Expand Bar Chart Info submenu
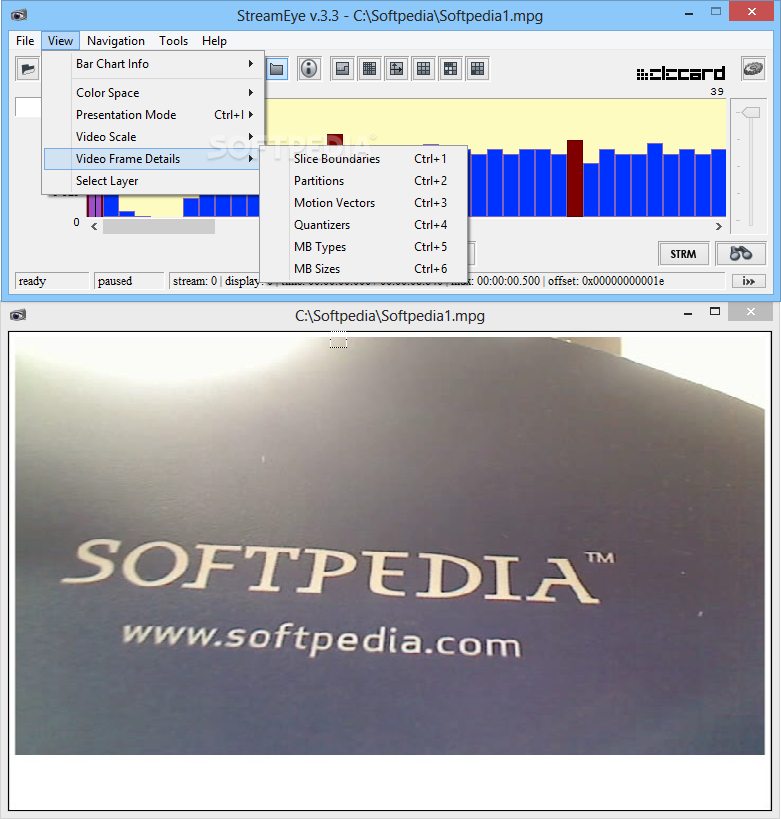781x819 pixels. click(x=151, y=64)
